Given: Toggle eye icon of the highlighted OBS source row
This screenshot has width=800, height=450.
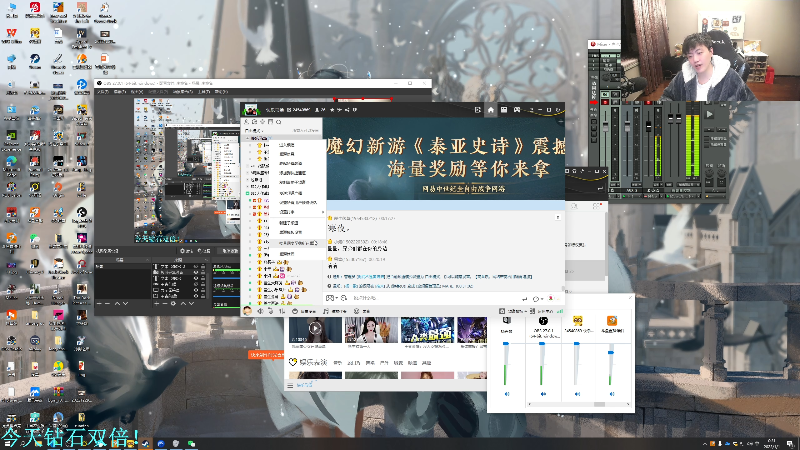Looking at the screenshot, I should tap(196, 272).
